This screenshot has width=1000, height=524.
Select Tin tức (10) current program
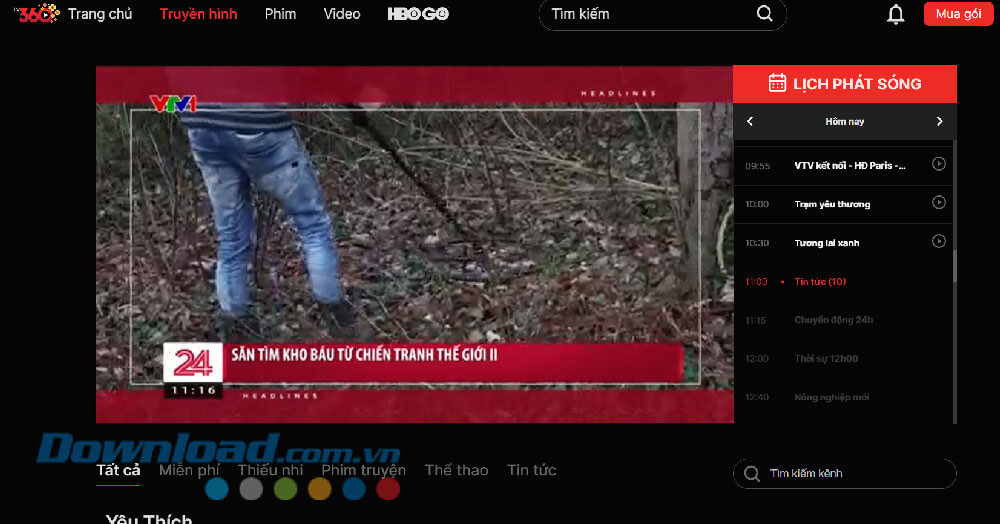(820, 281)
